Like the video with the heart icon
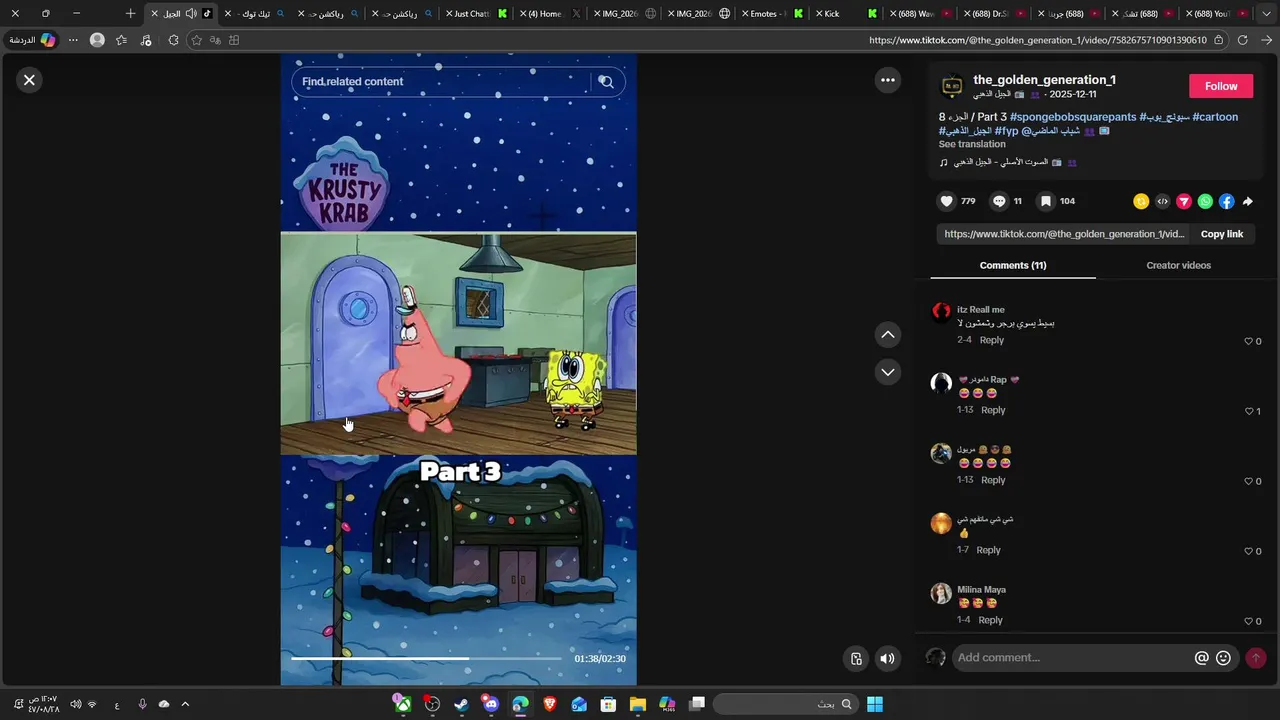The image size is (1280, 720). coord(946,201)
